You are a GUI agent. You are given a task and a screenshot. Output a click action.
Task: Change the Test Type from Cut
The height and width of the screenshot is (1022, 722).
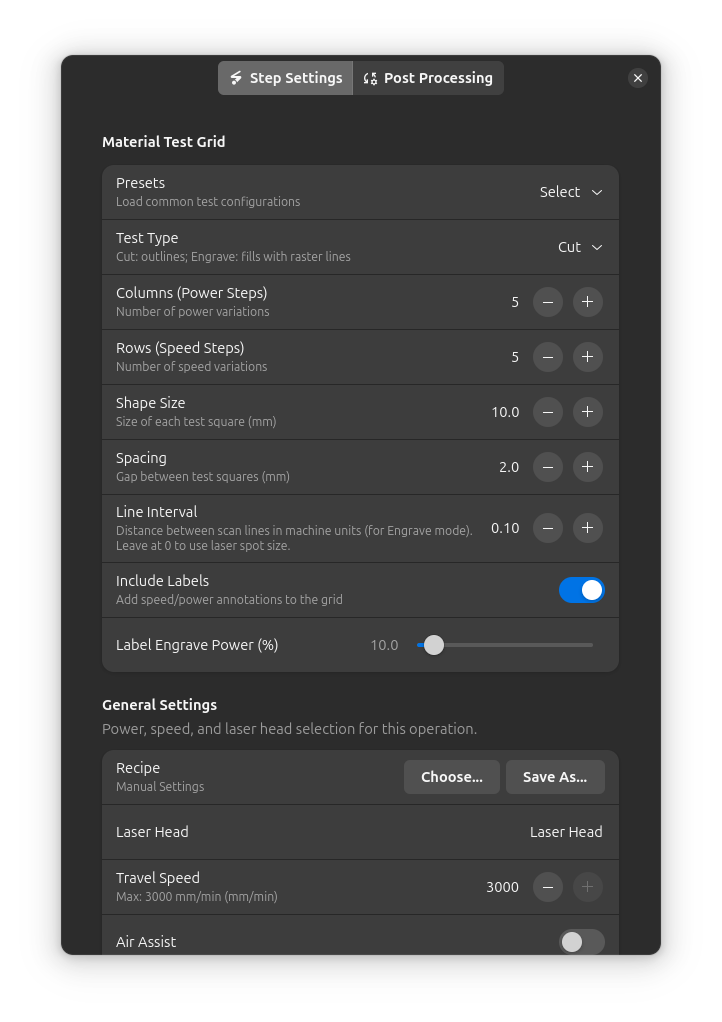click(580, 246)
